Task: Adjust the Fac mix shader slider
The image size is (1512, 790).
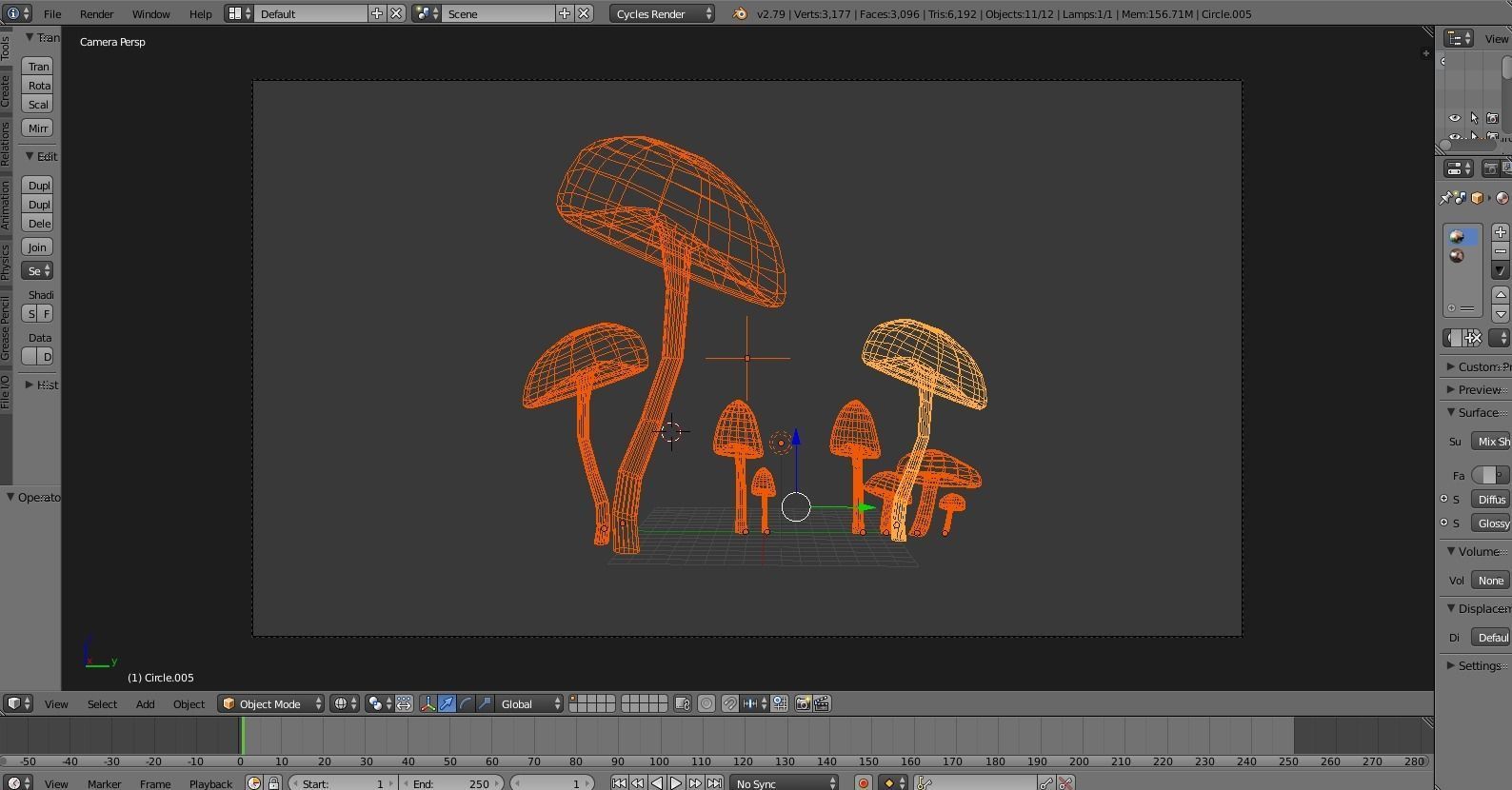Action: coord(1491,475)
